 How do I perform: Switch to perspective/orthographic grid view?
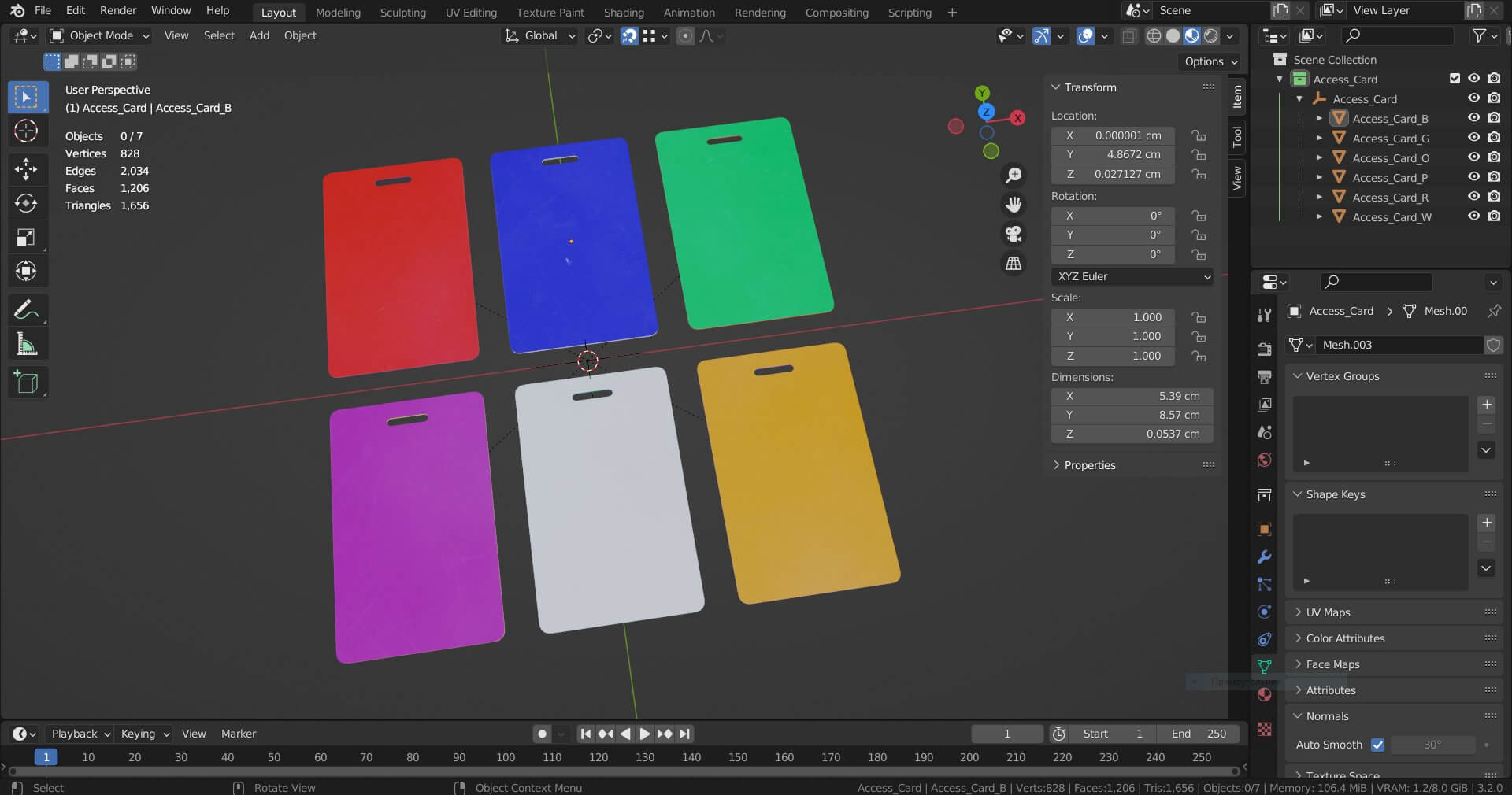click(x=1014, y=264)
